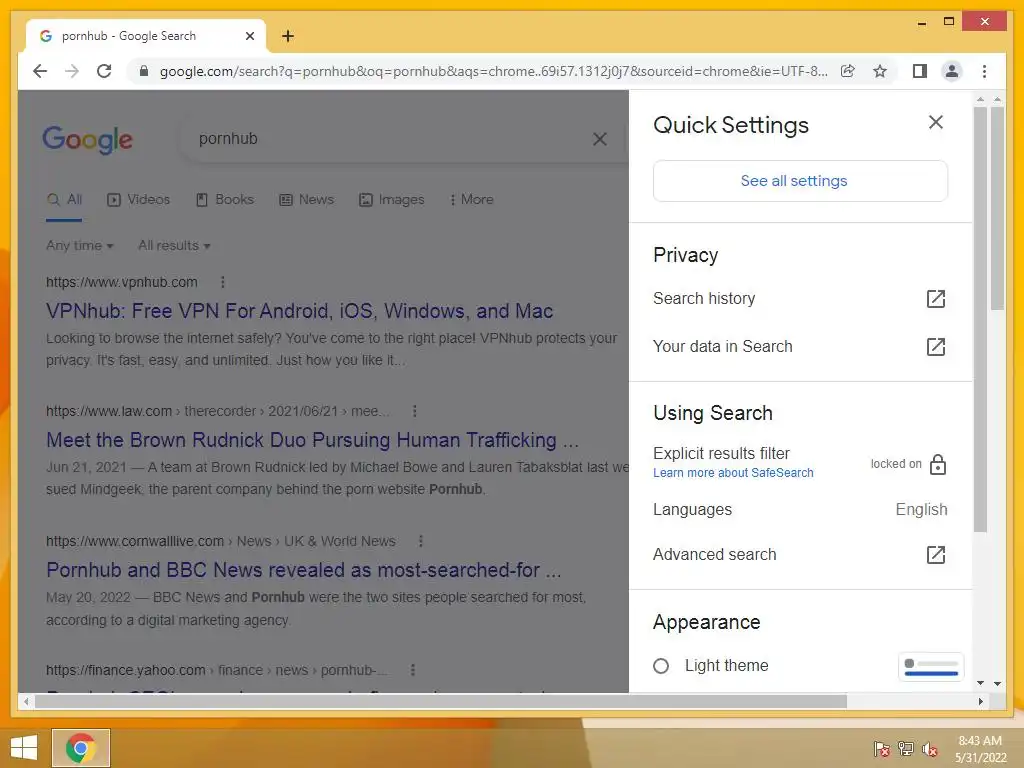Open the More search categories menu
This screenshot has width=1024, height=768.
click(472, 199)
